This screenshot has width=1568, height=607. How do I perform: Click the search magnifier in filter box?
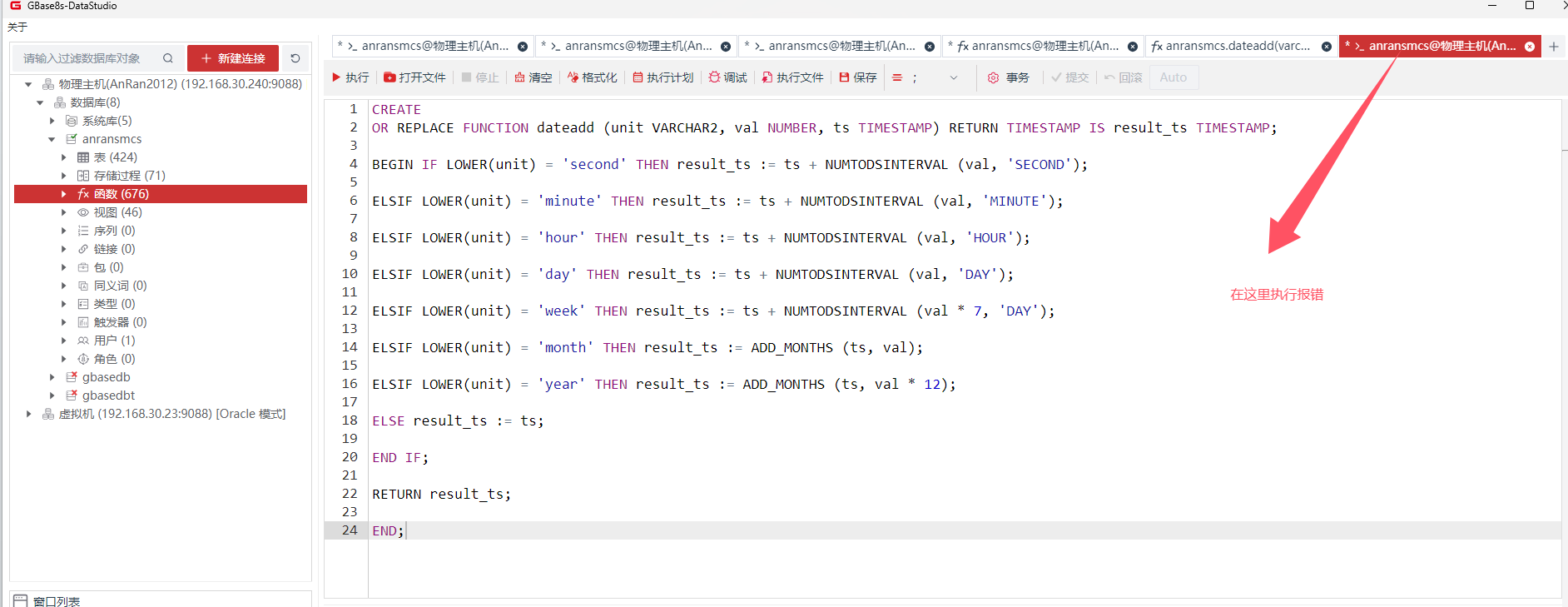[168, 58]
